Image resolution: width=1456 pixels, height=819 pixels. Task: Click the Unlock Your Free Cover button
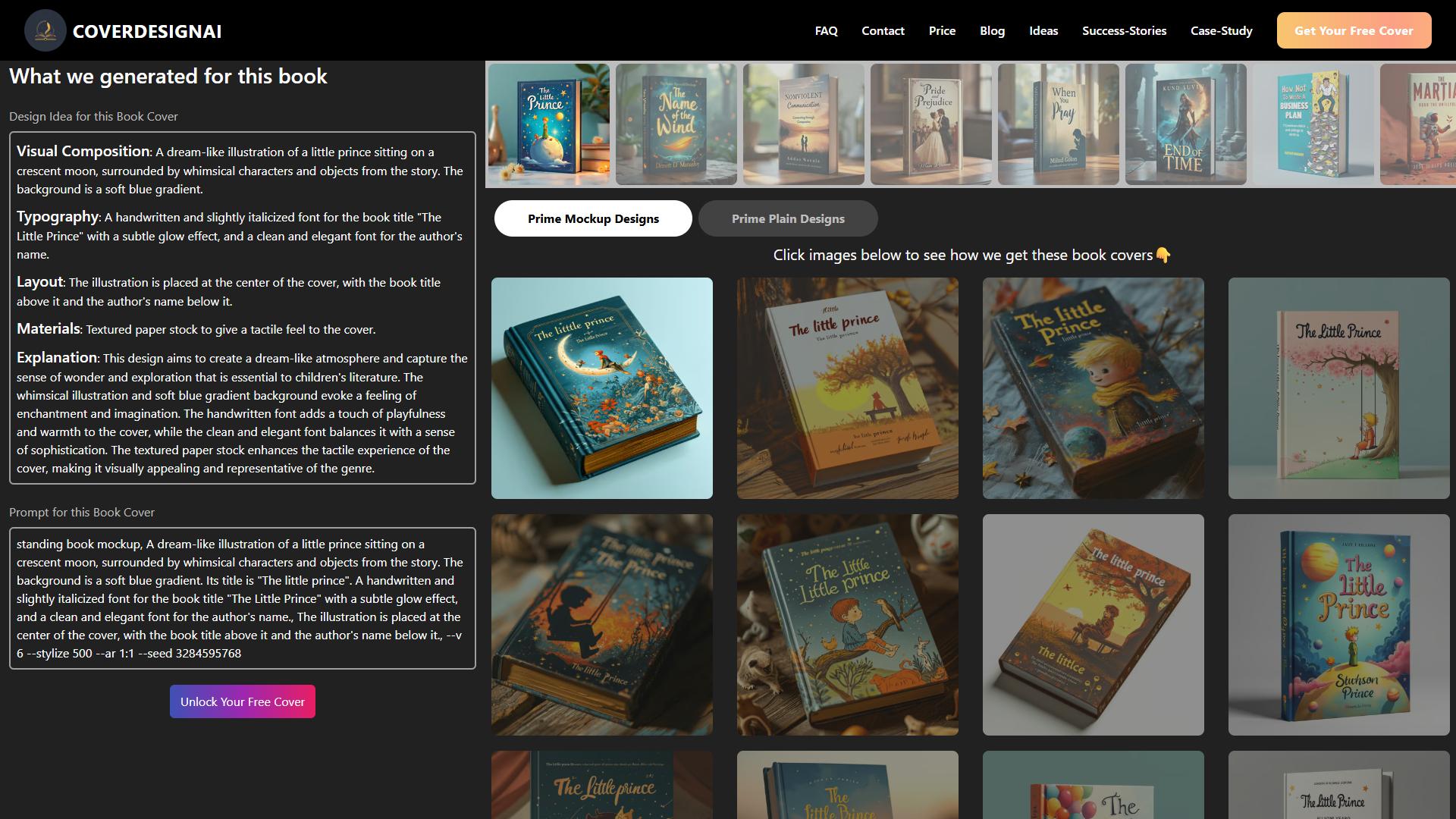pyautogui.click(x=243, y=701)
